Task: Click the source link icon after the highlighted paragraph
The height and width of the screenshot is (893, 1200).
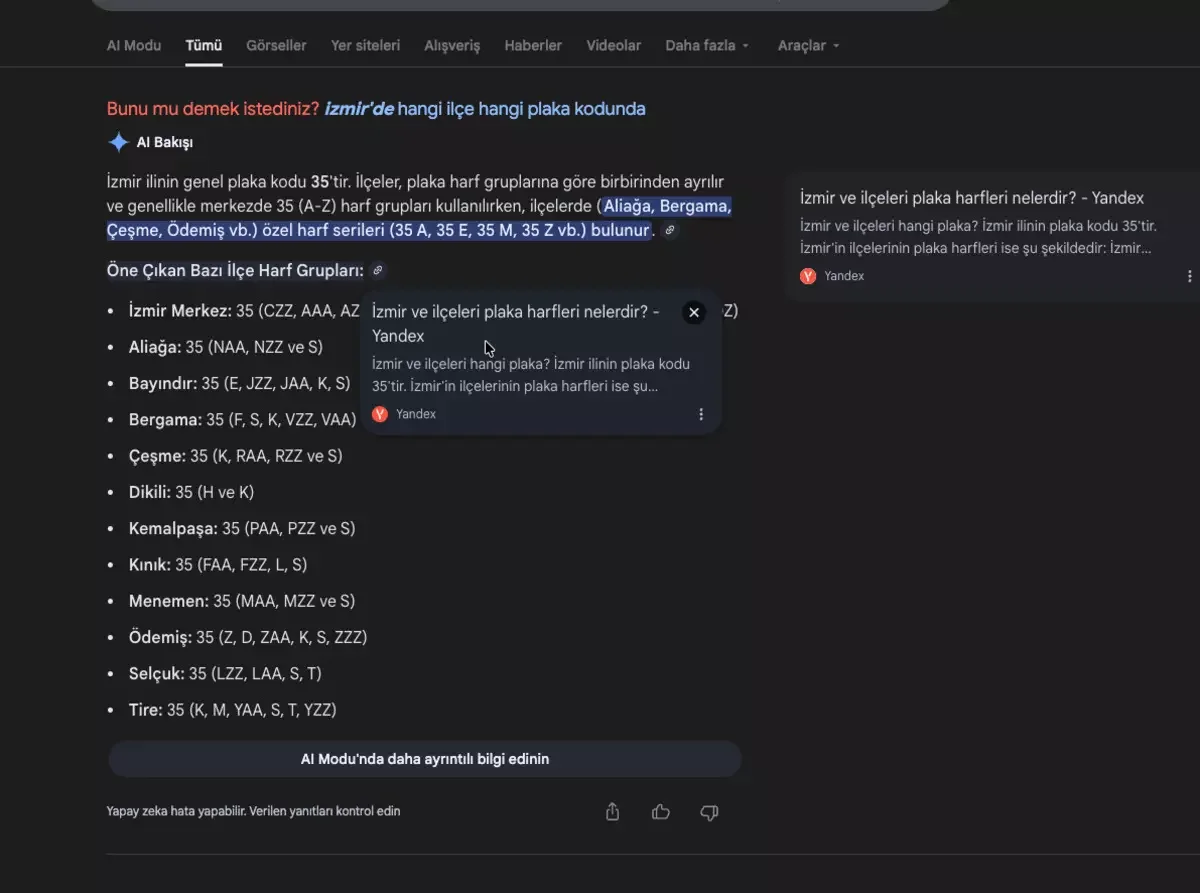Action: point(670,231)
